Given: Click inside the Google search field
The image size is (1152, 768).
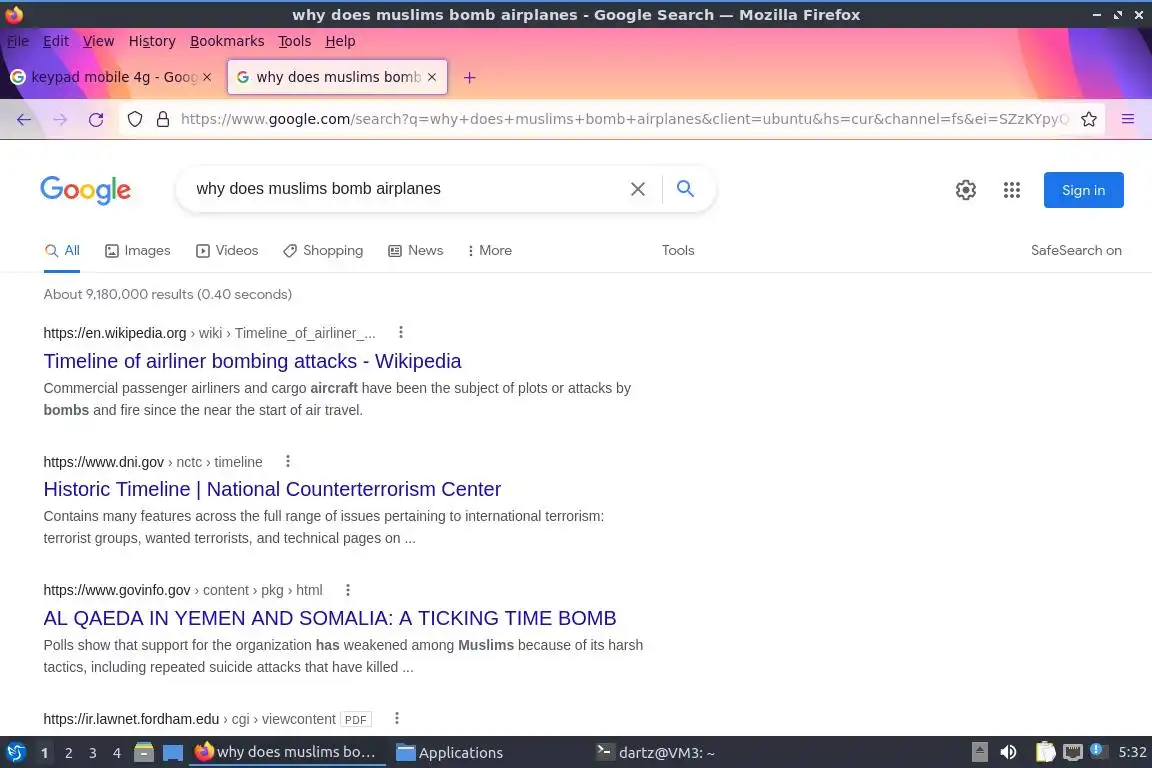Looking at the screenshot, I should (x=404, y=189).
